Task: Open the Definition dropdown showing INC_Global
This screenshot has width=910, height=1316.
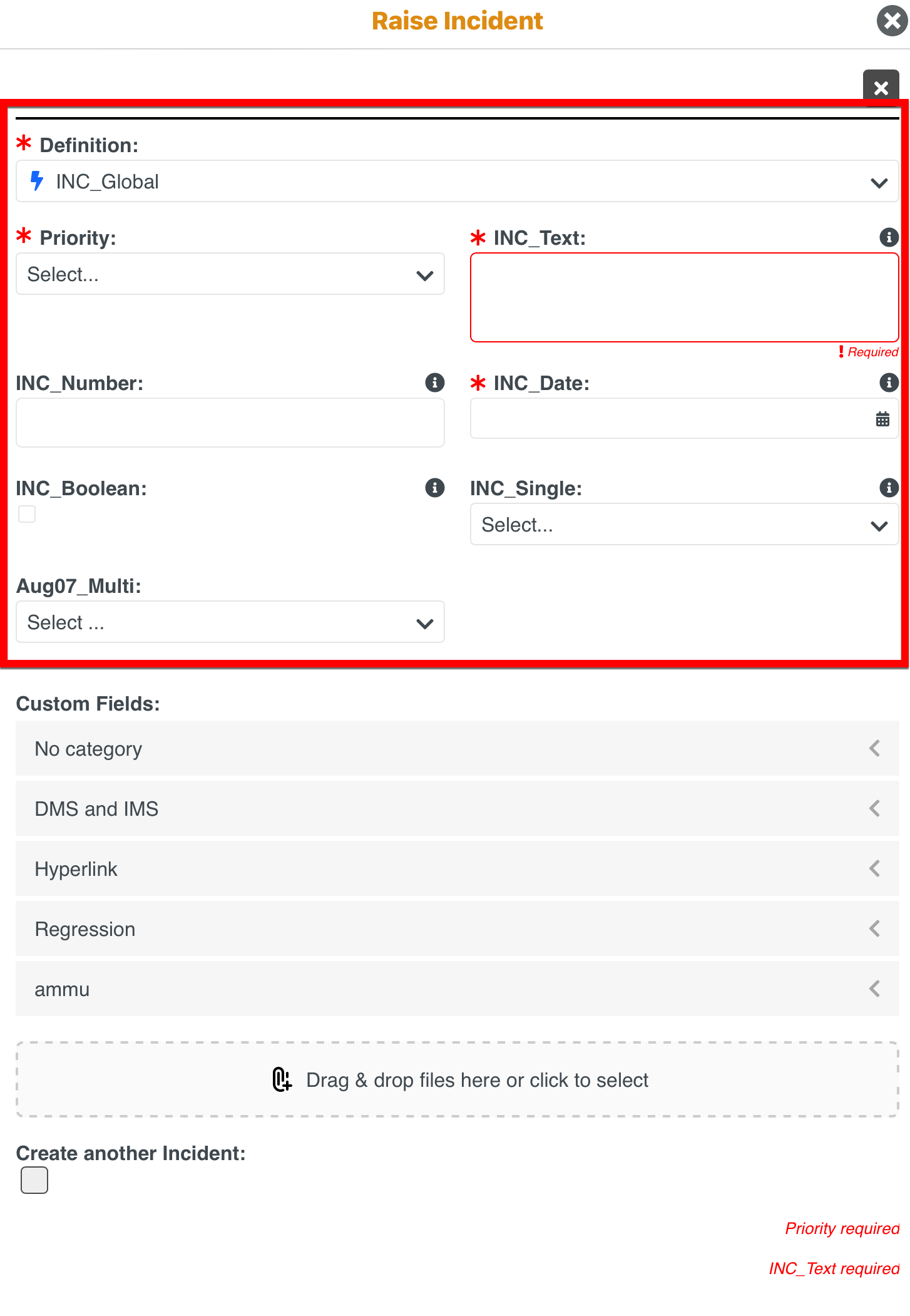Action: click(x=457, y=182)
